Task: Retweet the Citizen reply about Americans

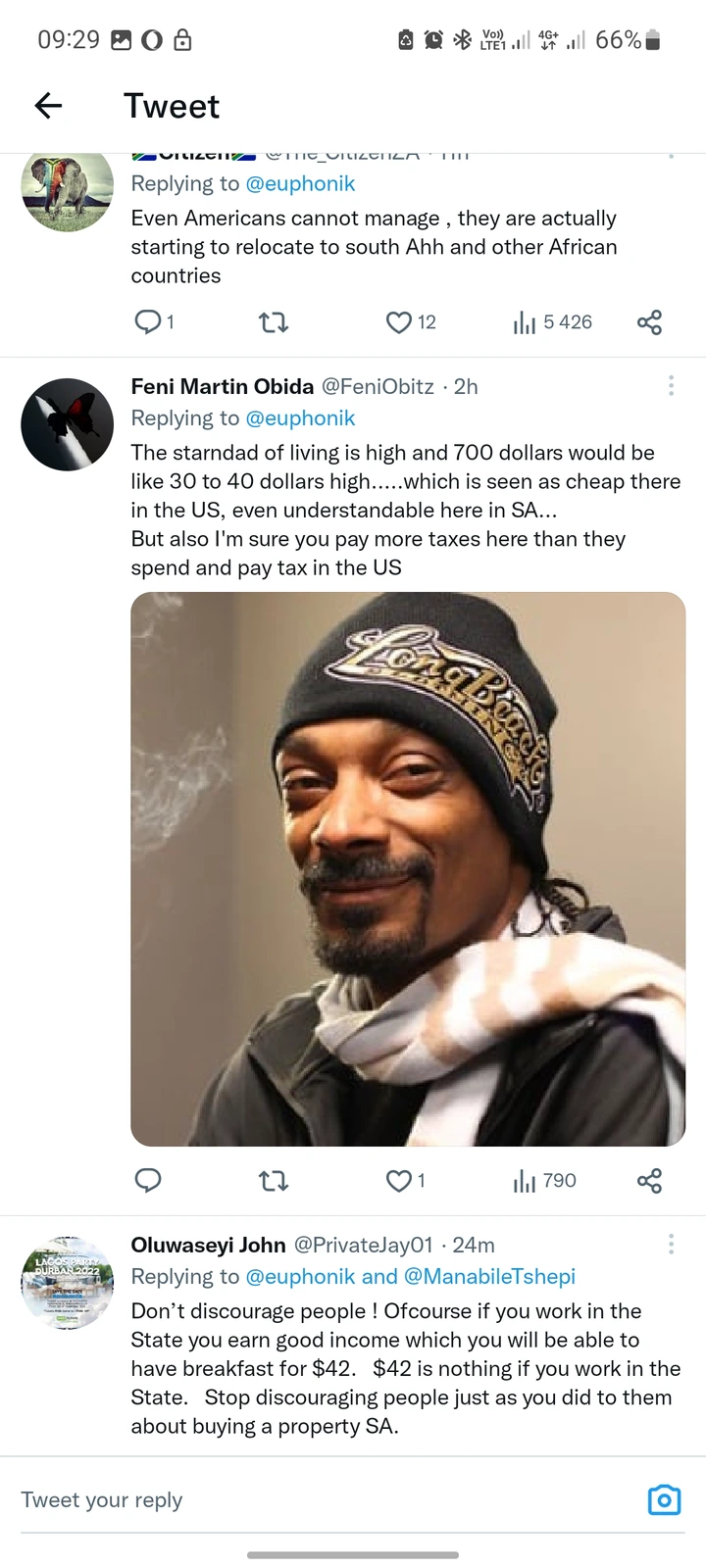Action: pos(273,321)
